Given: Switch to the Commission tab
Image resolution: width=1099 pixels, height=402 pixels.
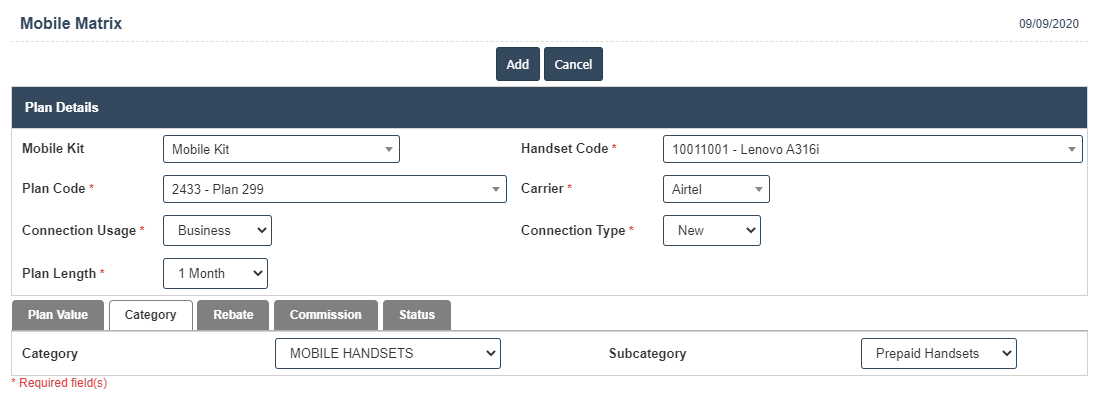Looking at the screenshot, I should tap(325, 315).
